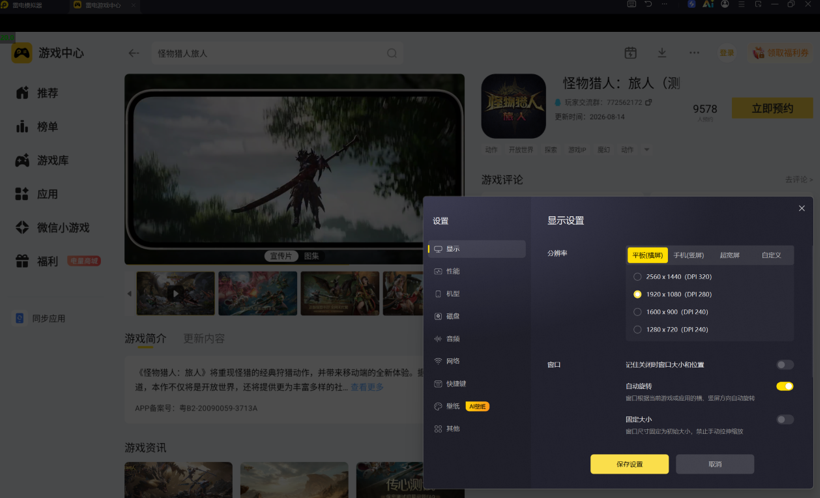Choose 2560 x 1440 (DPI 320) resolution
The width and height of the screenshot is (820, 498).
[673, 277]
